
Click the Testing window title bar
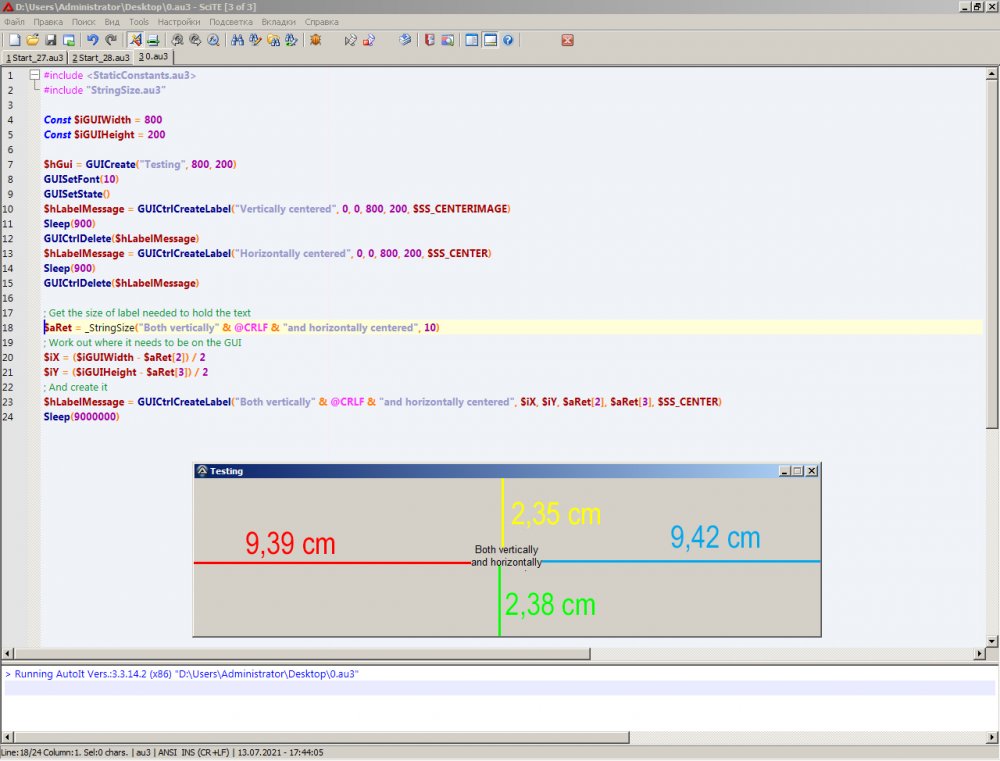click(x=507, y=471)
